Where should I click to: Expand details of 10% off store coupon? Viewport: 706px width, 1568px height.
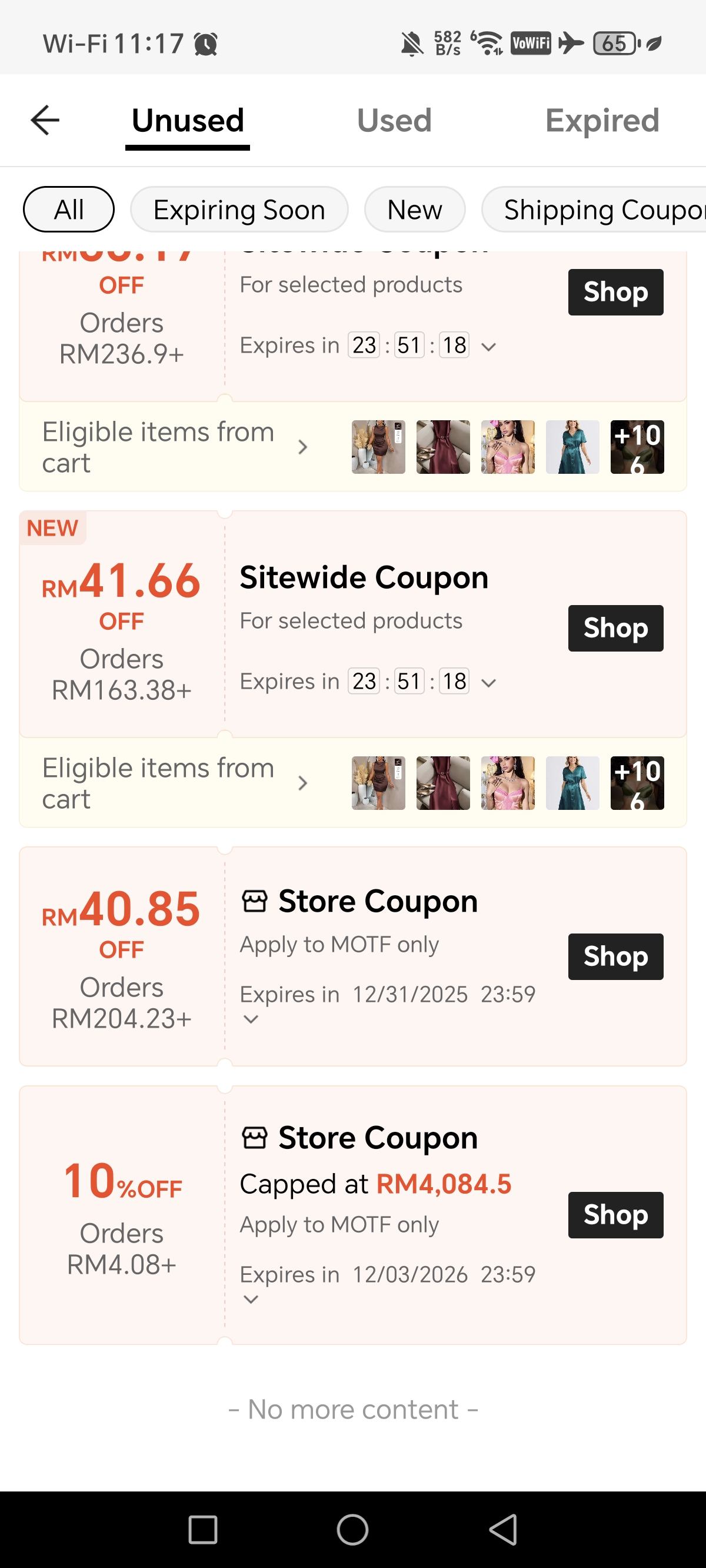[251, 1299]
